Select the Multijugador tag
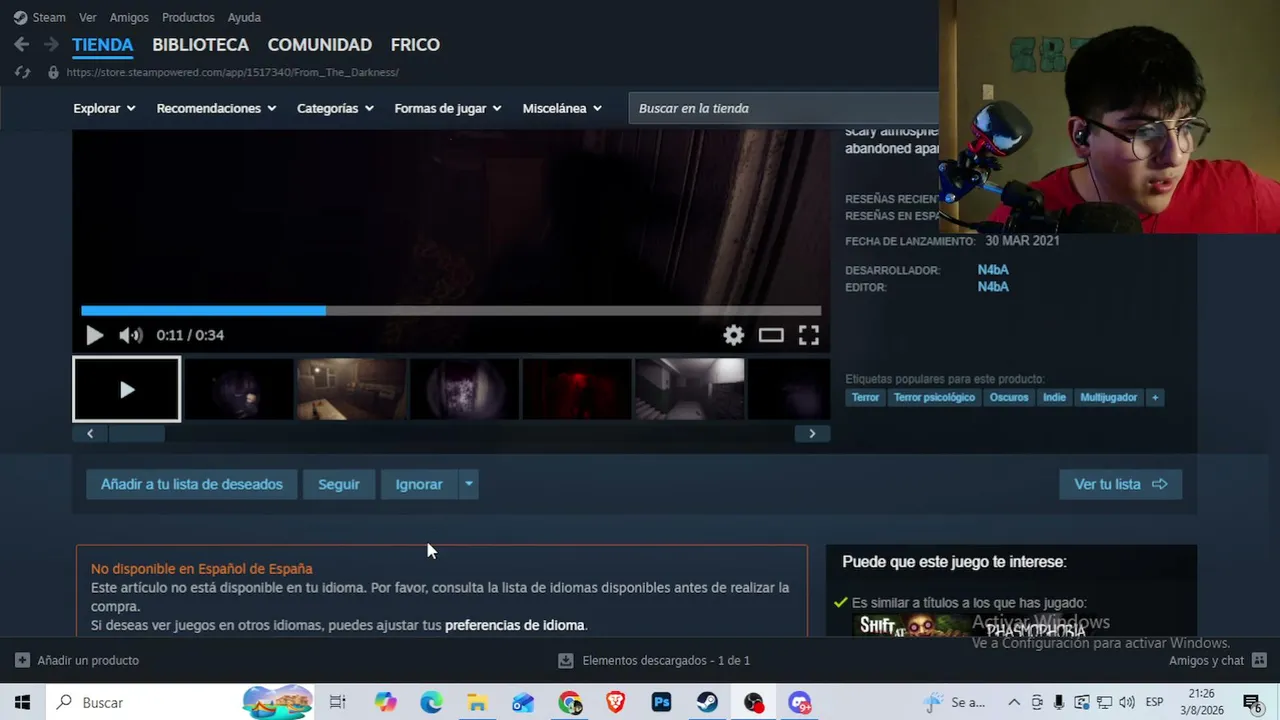The image size is (1280, 720). 1109,397
